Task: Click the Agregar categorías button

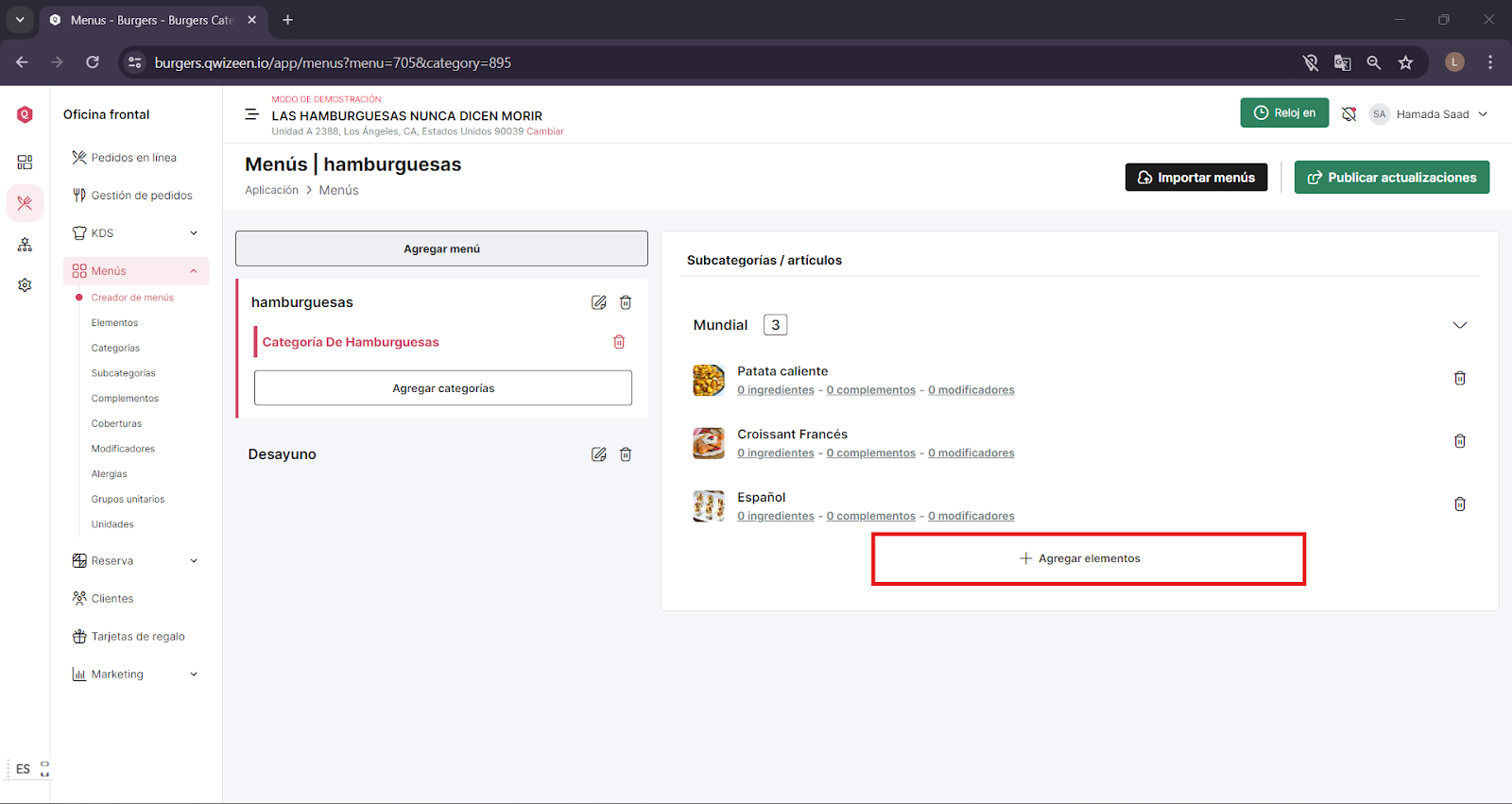Action: (x=443, y=388)
